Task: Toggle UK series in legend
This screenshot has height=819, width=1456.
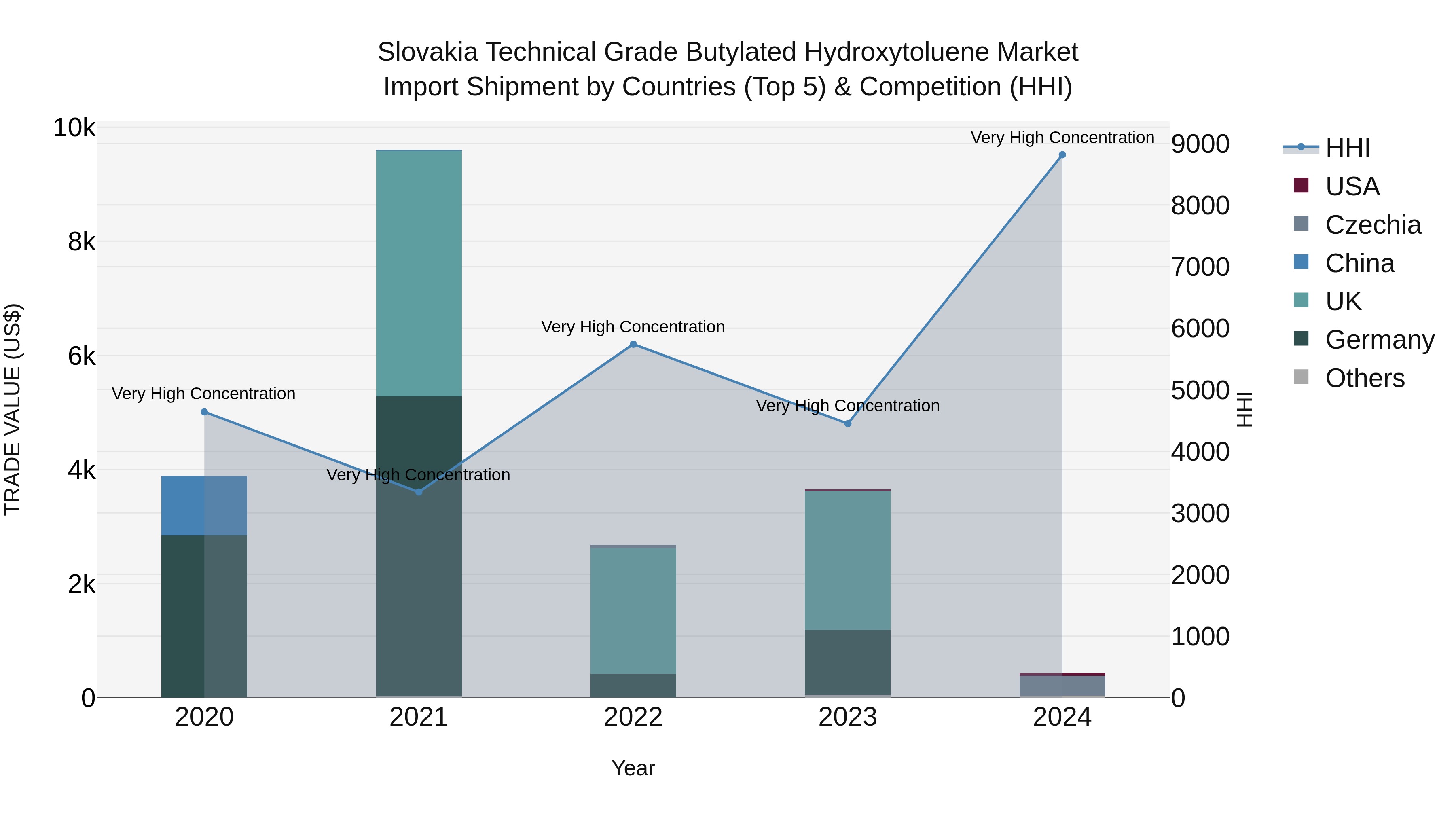Action: pos(1328,301)
